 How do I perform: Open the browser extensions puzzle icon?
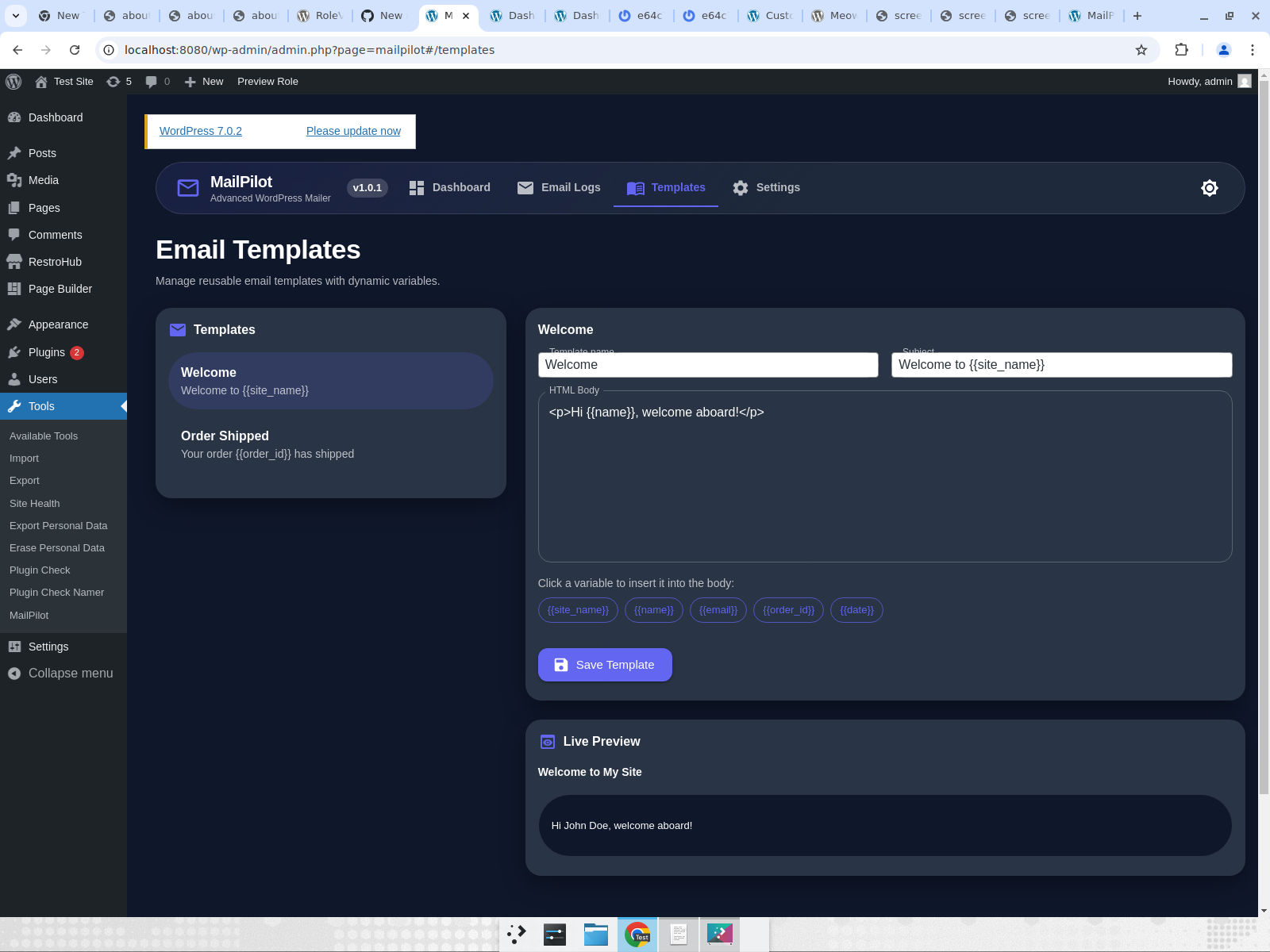(1181, 50)
